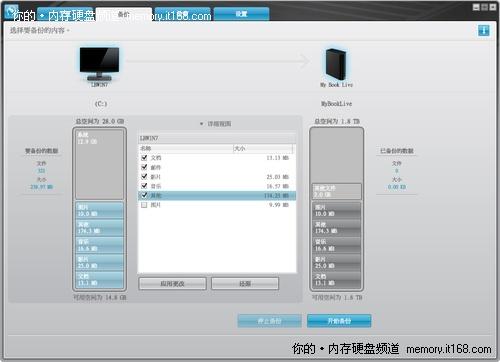
Task: Click the WD SmartWare logo icon
Action: click(11, 12)
